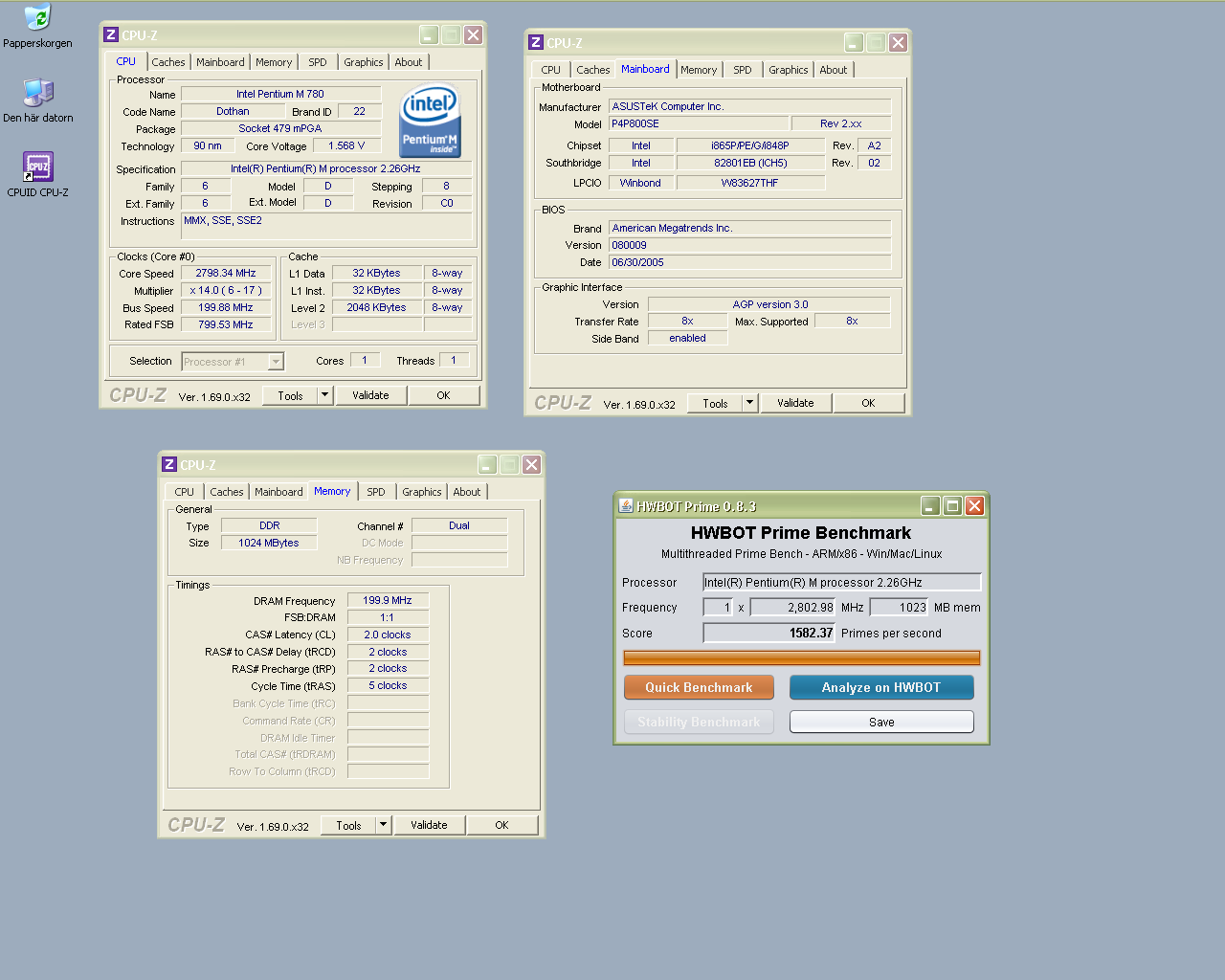Select the Core Speed value 2798.34 MHz
1225x980 pixels.
(226, 273)
